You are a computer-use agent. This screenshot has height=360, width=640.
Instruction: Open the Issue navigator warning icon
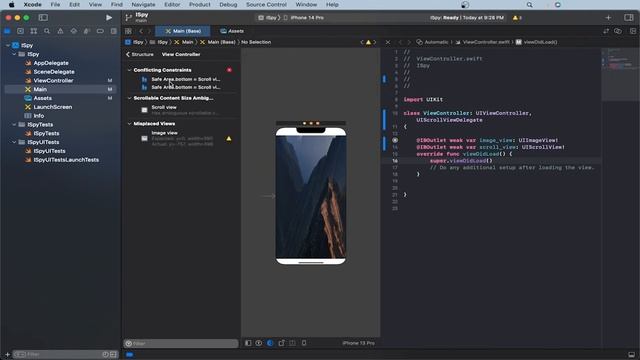tap(60, 31)
